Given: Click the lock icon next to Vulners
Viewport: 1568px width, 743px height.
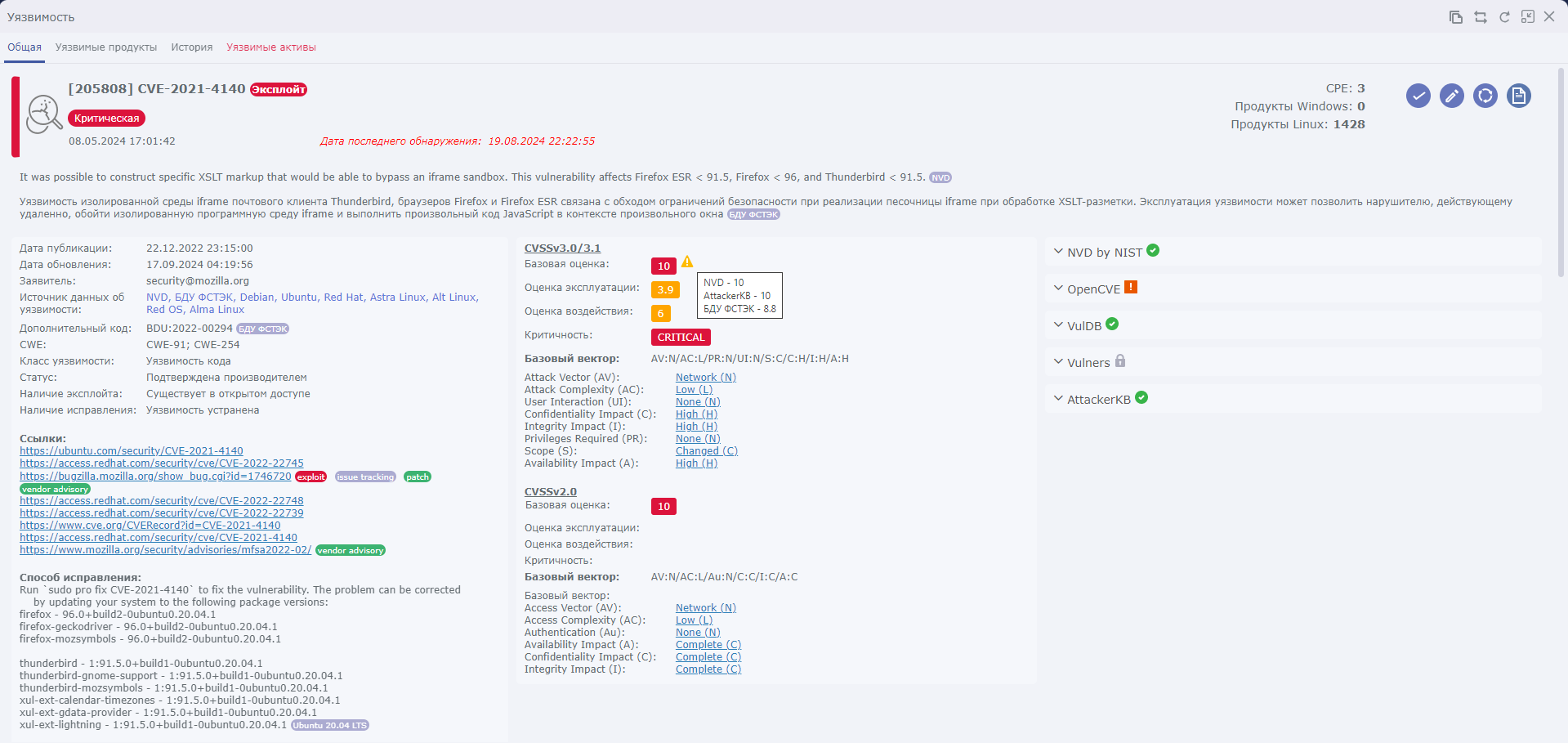Looking at the screenshot, I should click(x=1120, y=361).
